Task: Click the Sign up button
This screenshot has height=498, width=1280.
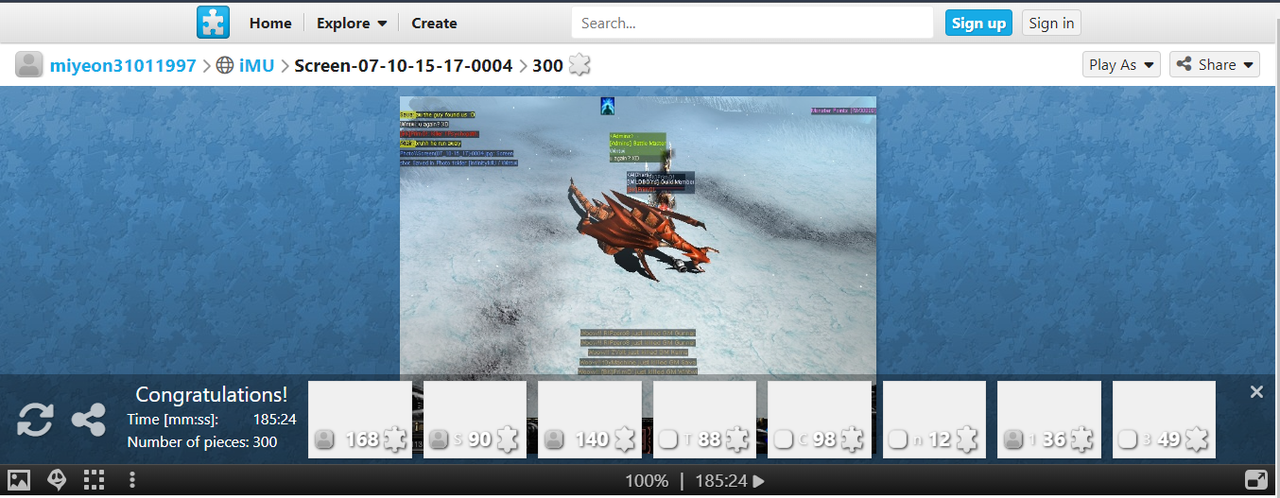Action: coord(978,23)
